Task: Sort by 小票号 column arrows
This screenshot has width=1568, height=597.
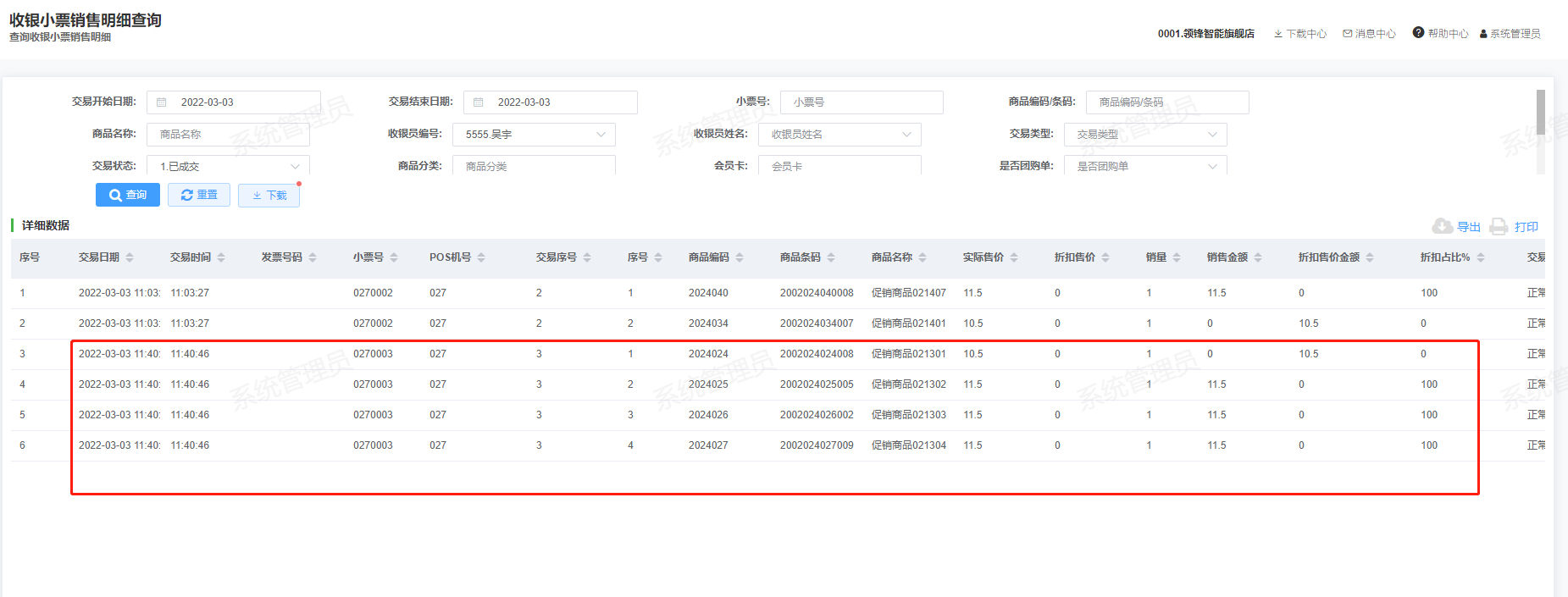Action: 394,257
